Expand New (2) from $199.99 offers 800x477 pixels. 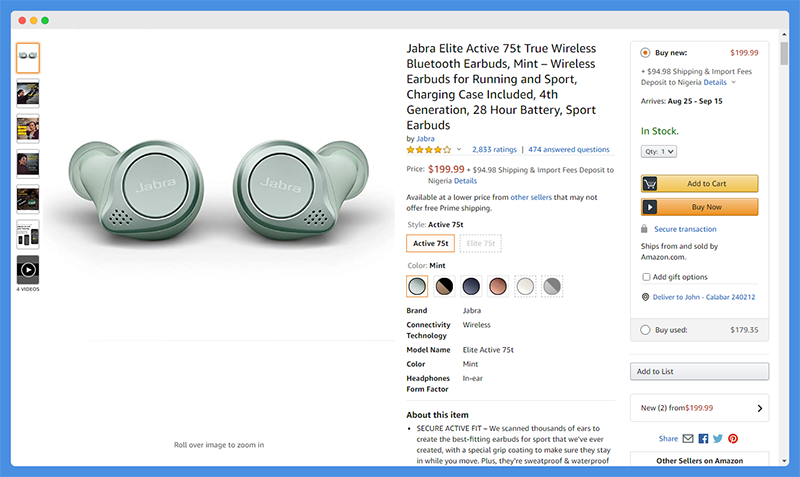[x=699, y=408]
